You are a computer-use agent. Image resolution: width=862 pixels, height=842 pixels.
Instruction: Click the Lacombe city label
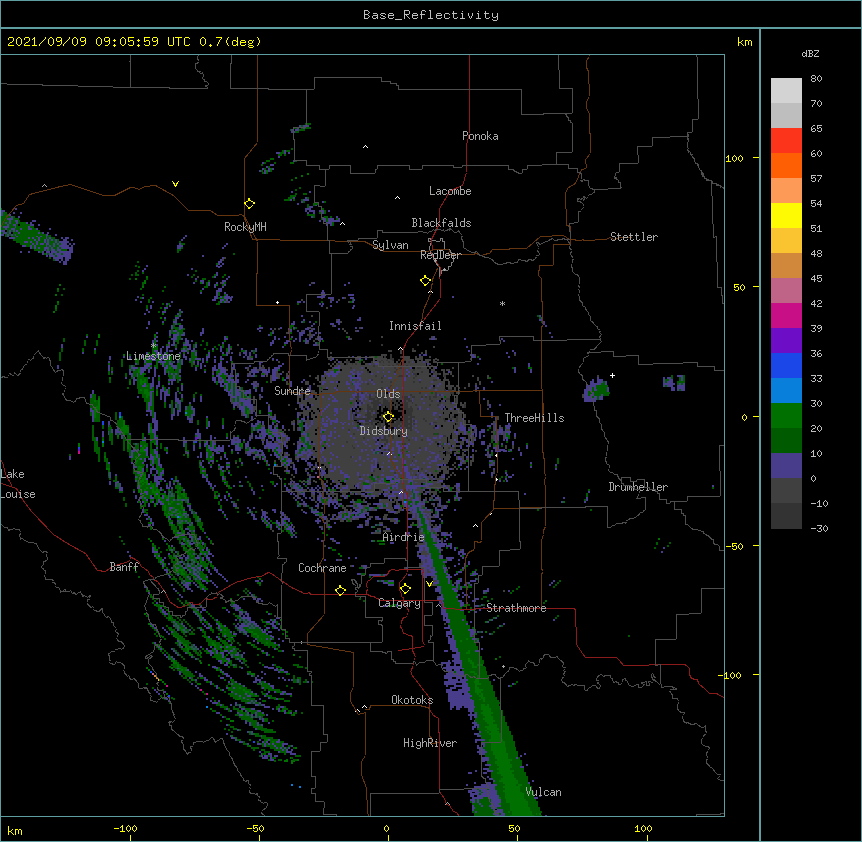pyautogui.click(x=450, y=191)
